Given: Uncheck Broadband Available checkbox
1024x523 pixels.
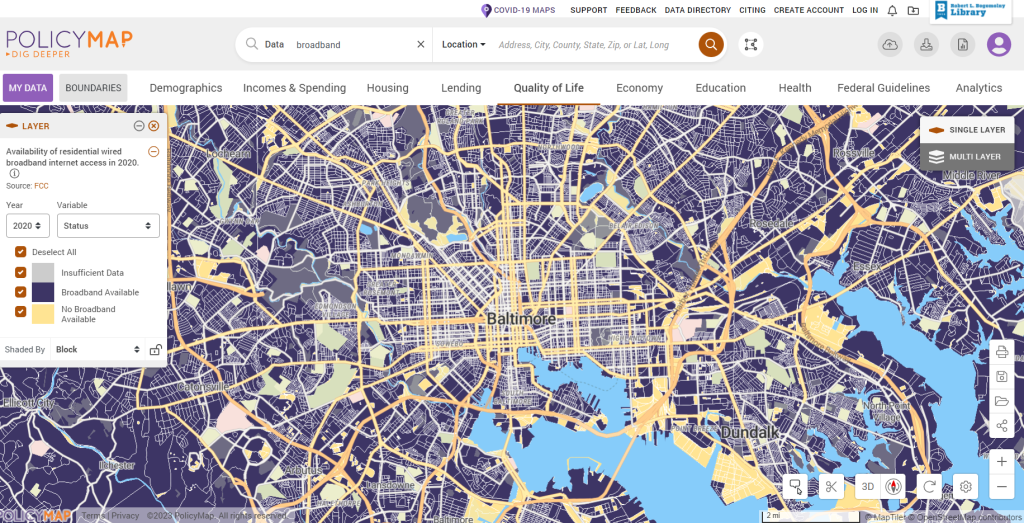Looking at the screenshot, I should [20, 293].
